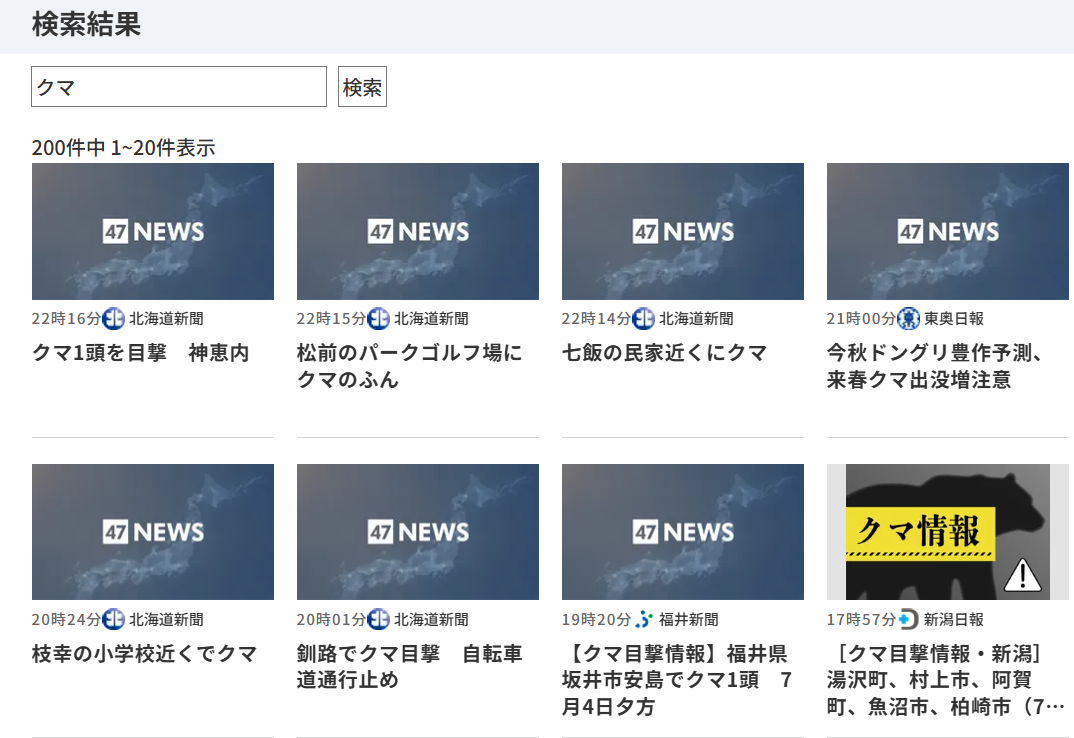Click the 東奥日報 source name
Viewport: 1074px width, 738px height.
click(x=954, y=319)
